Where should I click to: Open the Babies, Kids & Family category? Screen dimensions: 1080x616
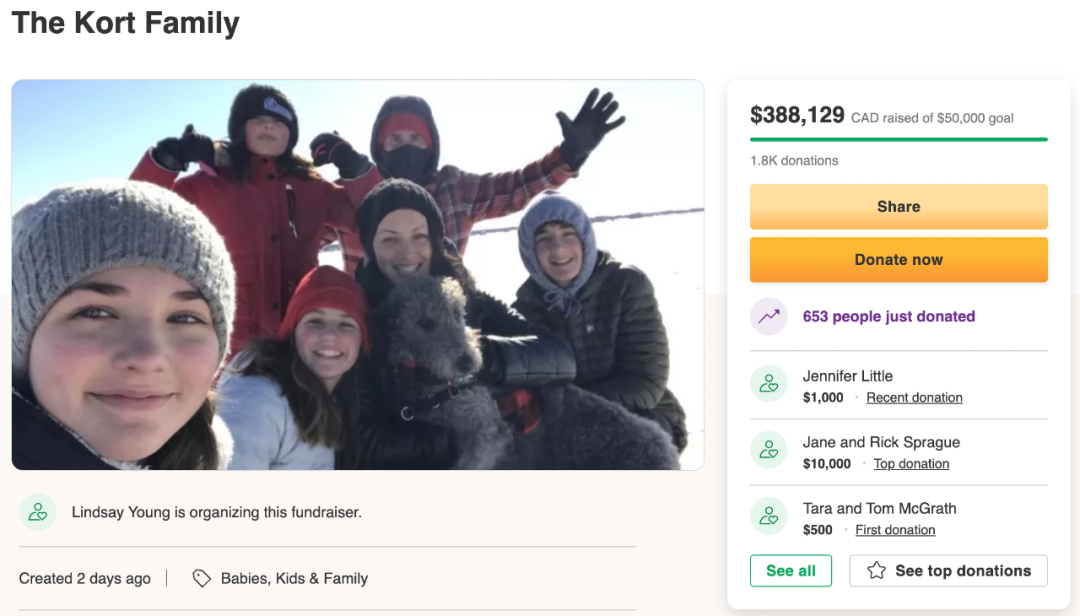point(294,578)
